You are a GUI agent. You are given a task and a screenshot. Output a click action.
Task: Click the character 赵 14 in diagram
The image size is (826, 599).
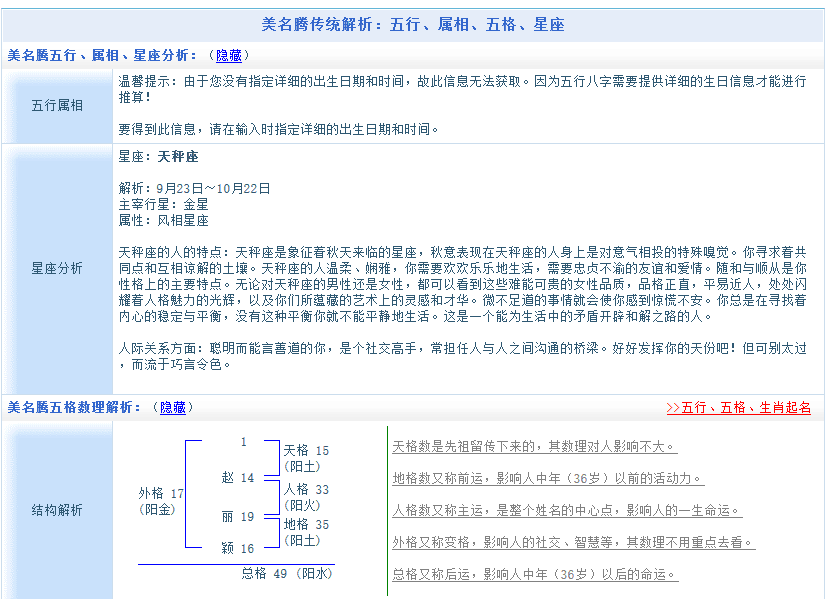pos(238,478)
